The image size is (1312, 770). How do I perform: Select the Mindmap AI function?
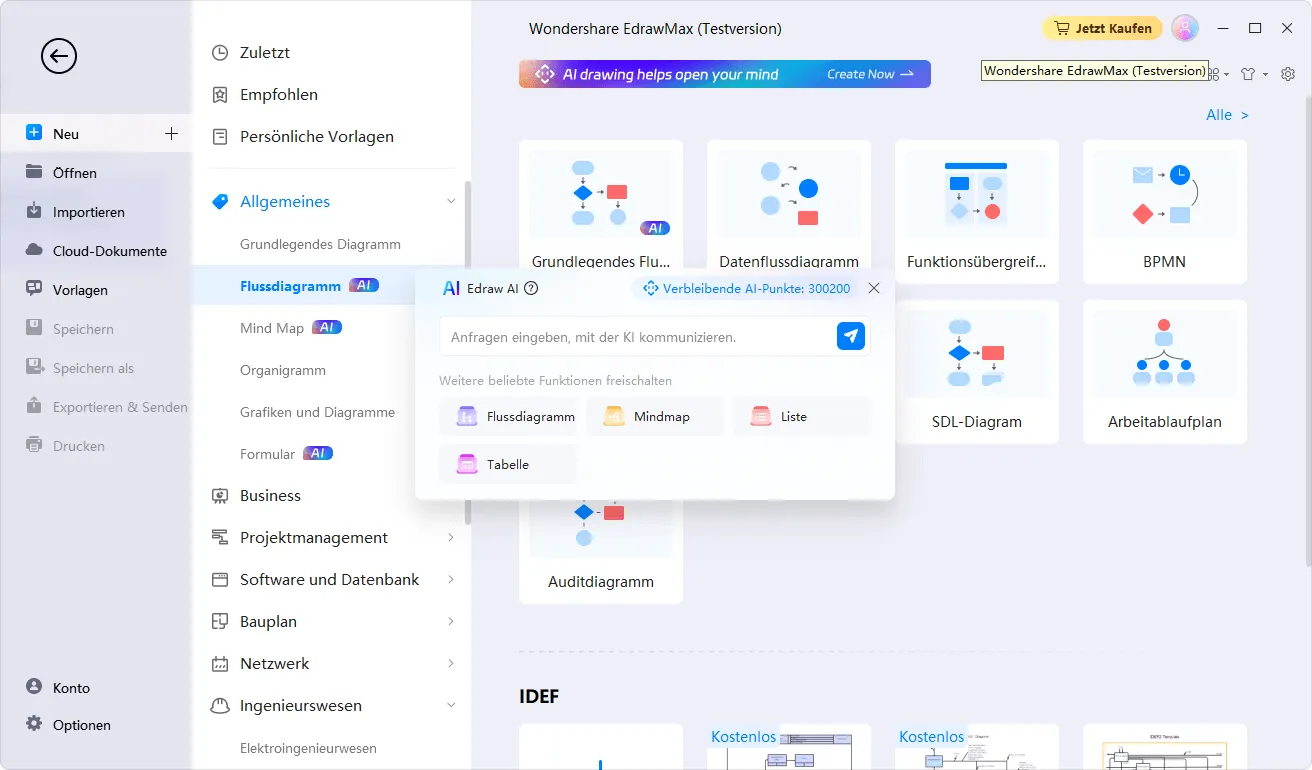tap(655, 416)
